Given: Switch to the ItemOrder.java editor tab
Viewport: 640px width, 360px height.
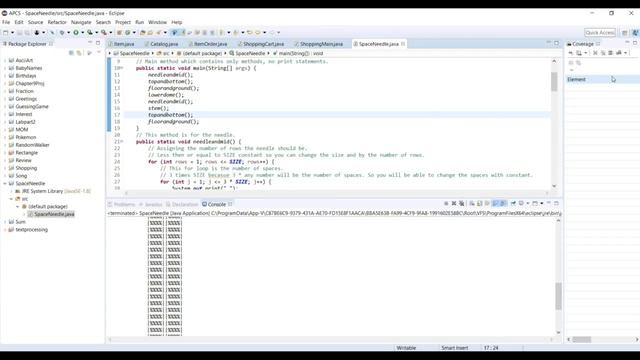Looking at the screenshot, I should click(210, 44).
